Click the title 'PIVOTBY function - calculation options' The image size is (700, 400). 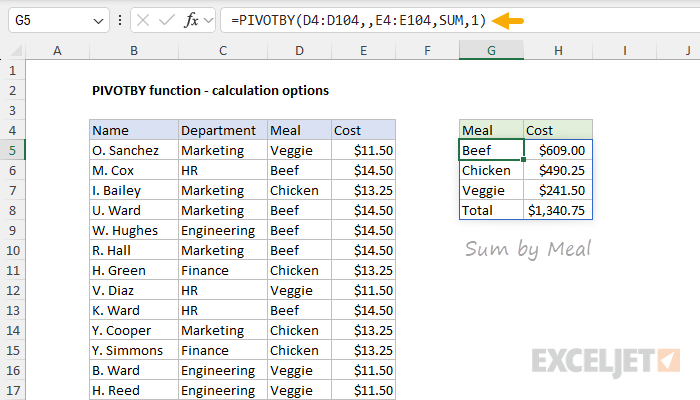pyautogui.click(x=210, y=91)
